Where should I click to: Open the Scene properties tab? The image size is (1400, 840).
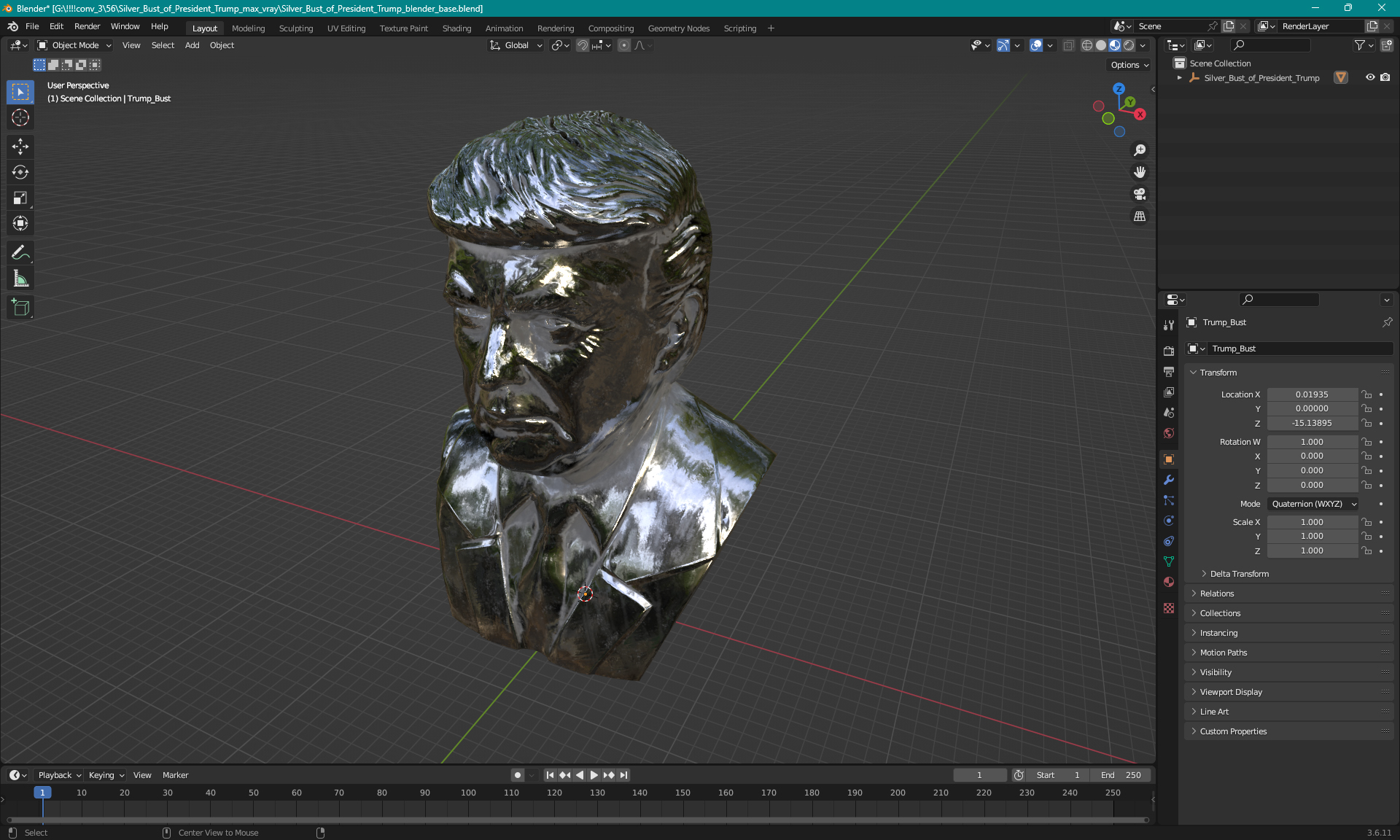coord(1169,412)
